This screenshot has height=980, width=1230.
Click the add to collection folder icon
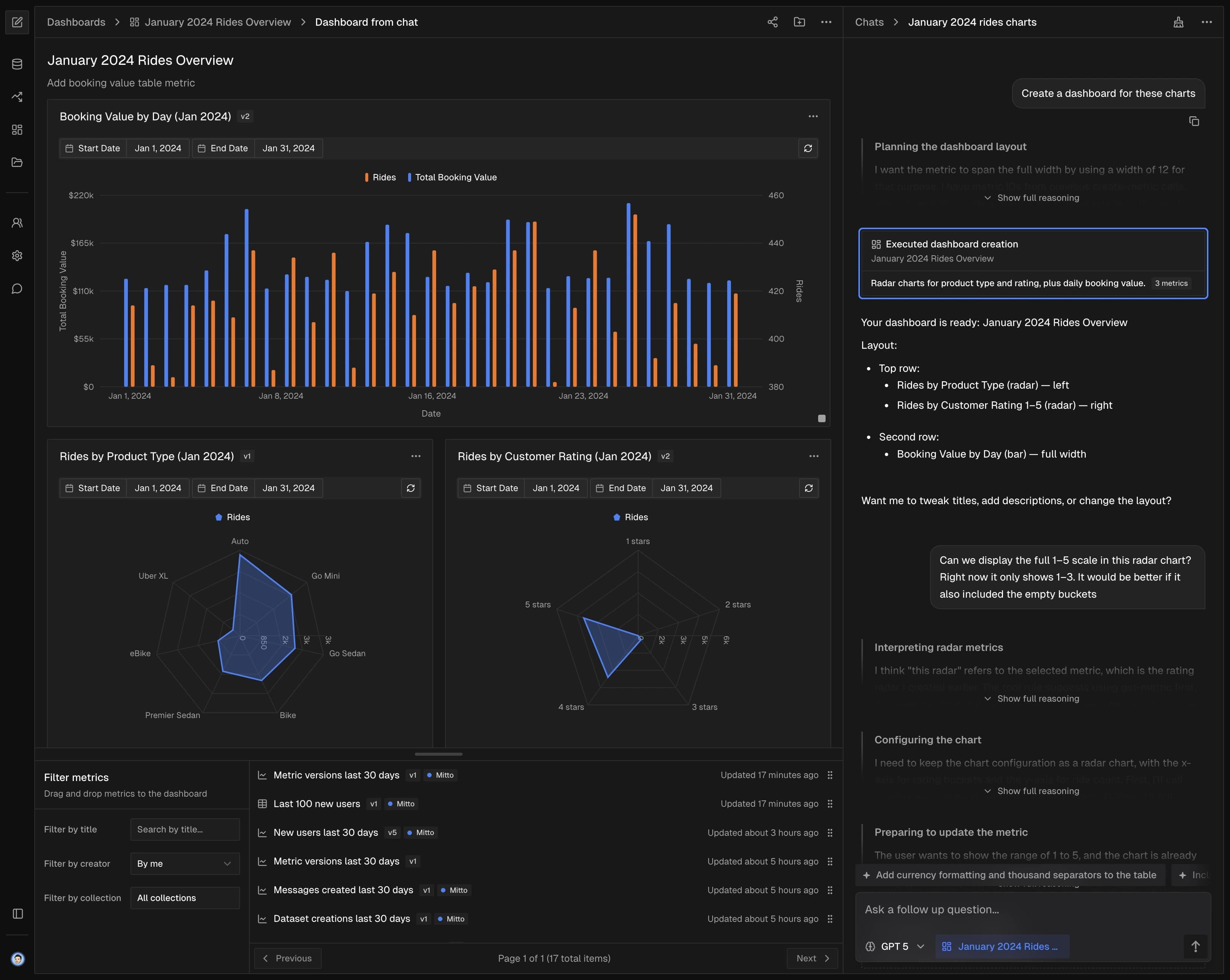[x=799, y=22]
